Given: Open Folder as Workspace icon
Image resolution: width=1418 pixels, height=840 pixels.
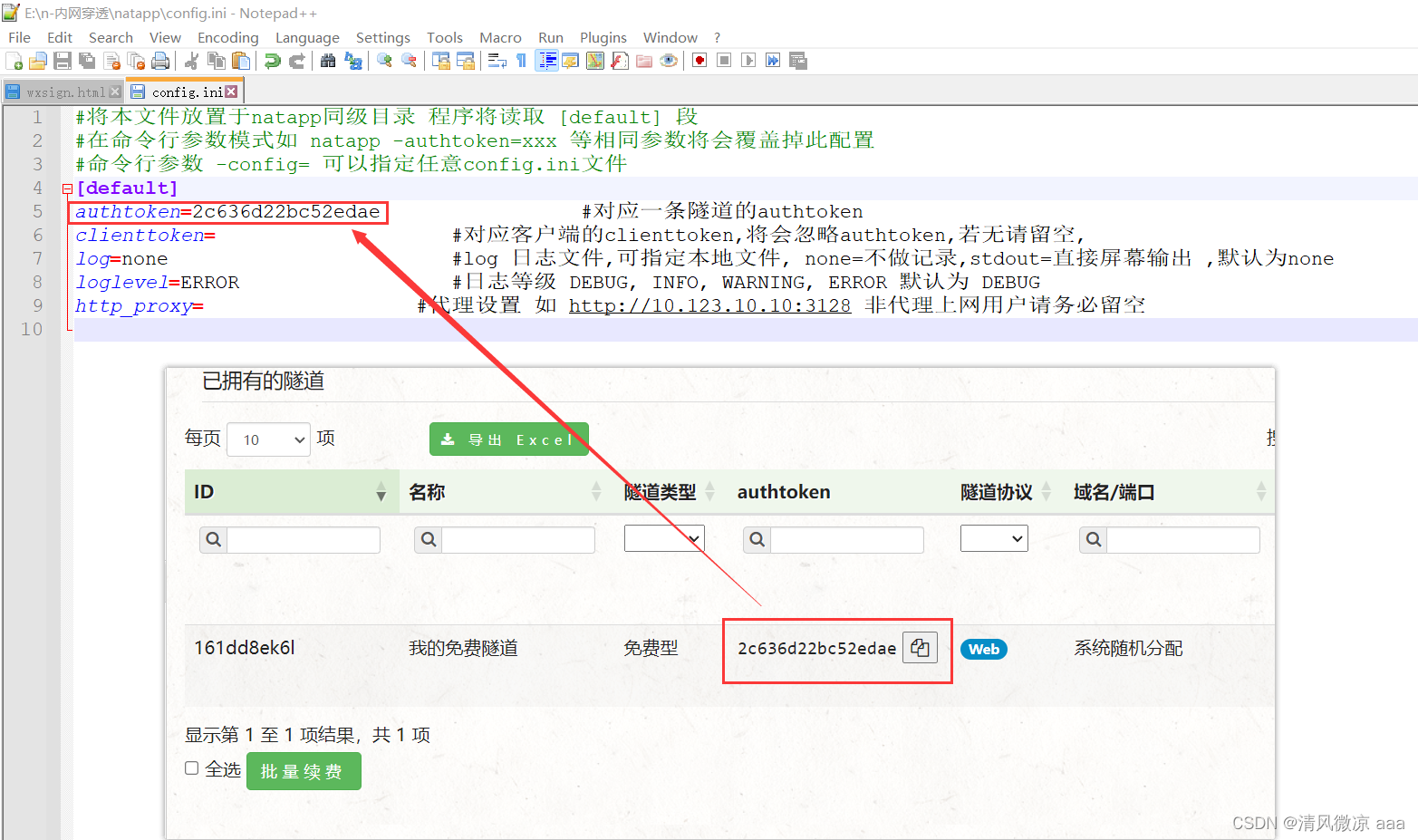Looking at the screenshot, I should click(644, 61).
